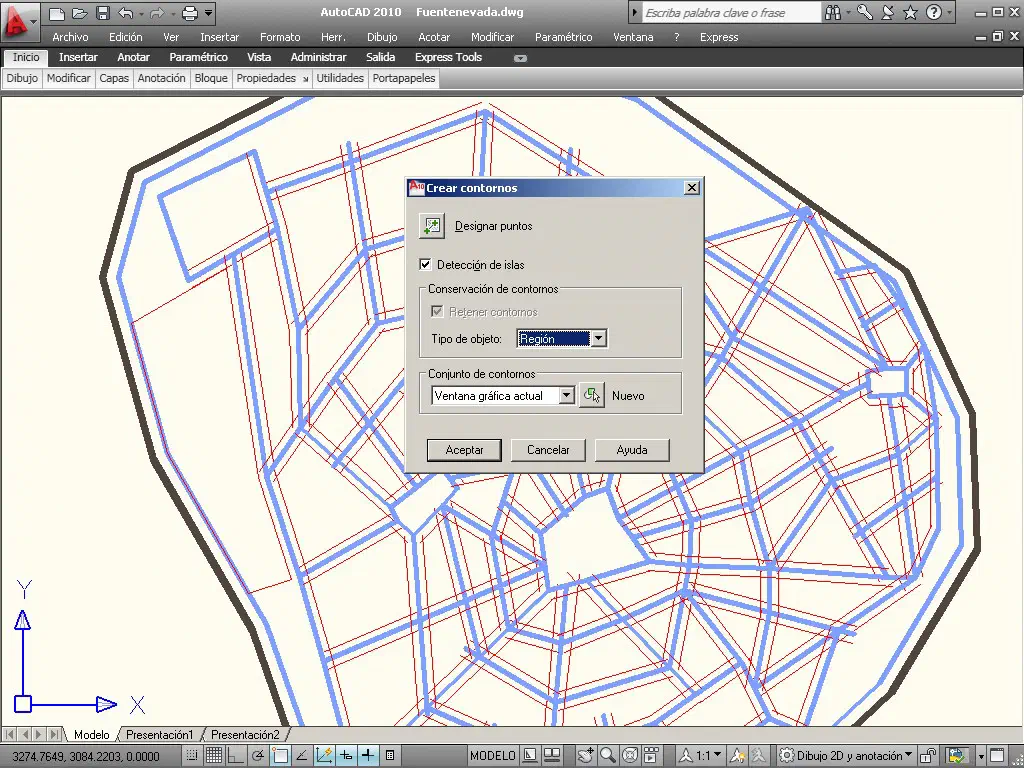Click the Aceptar button
This screenshot has height=768, width=1024.
click(x=464, y=450)
